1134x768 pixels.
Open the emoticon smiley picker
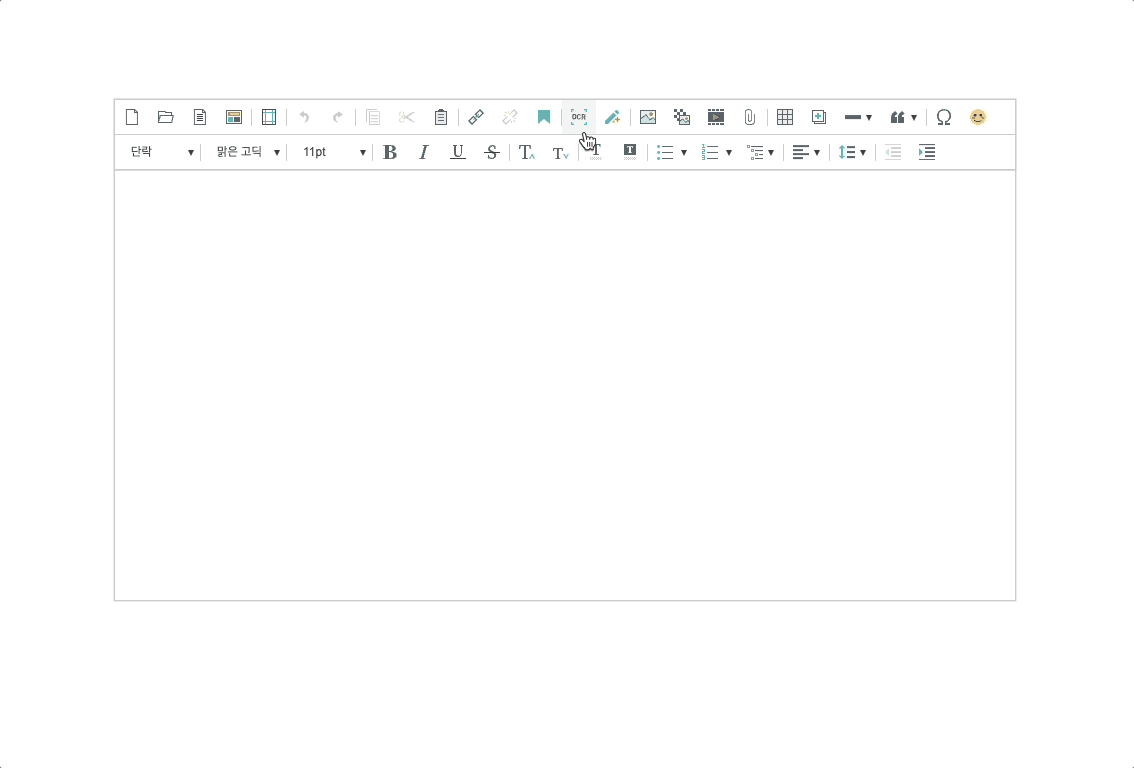pos(978,117)
